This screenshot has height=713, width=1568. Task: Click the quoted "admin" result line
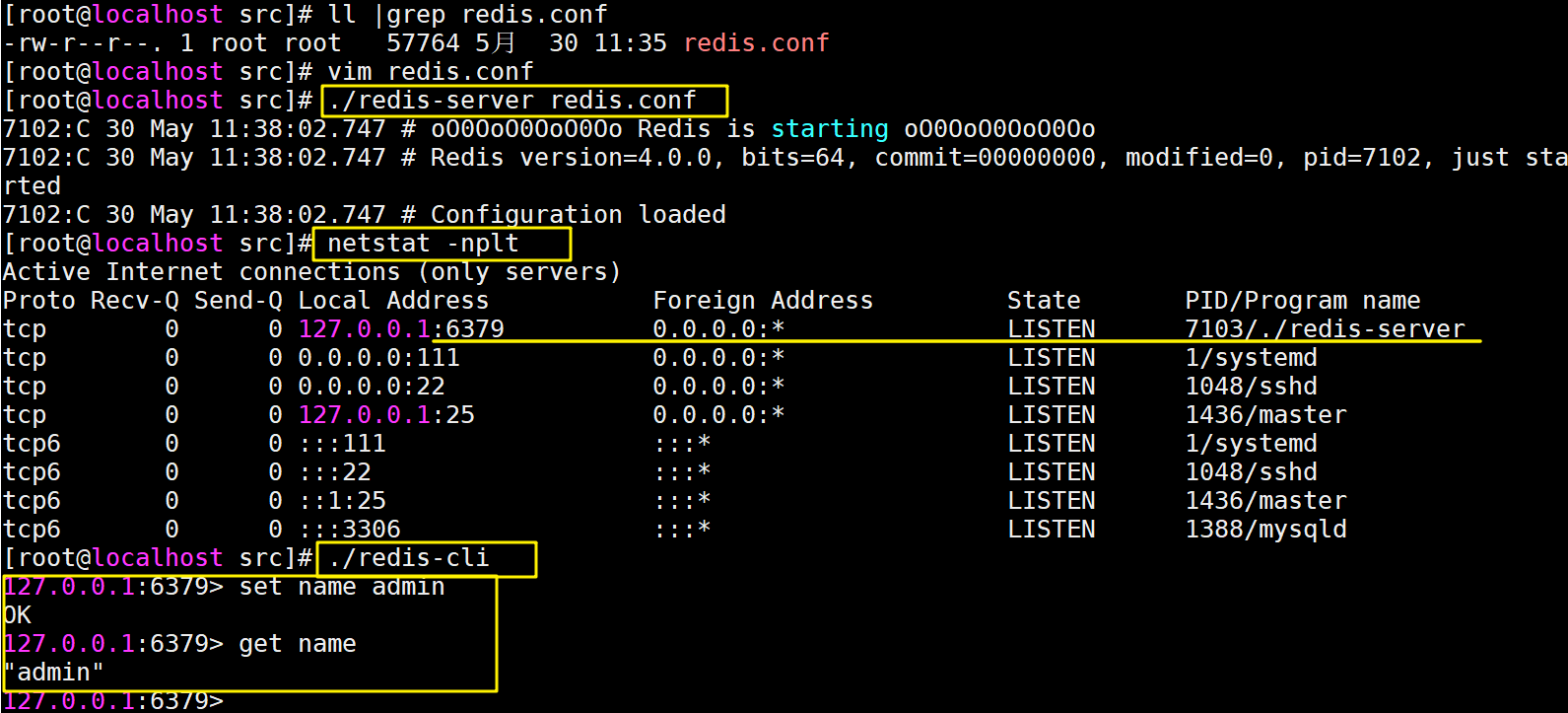(x=54, y=673)
